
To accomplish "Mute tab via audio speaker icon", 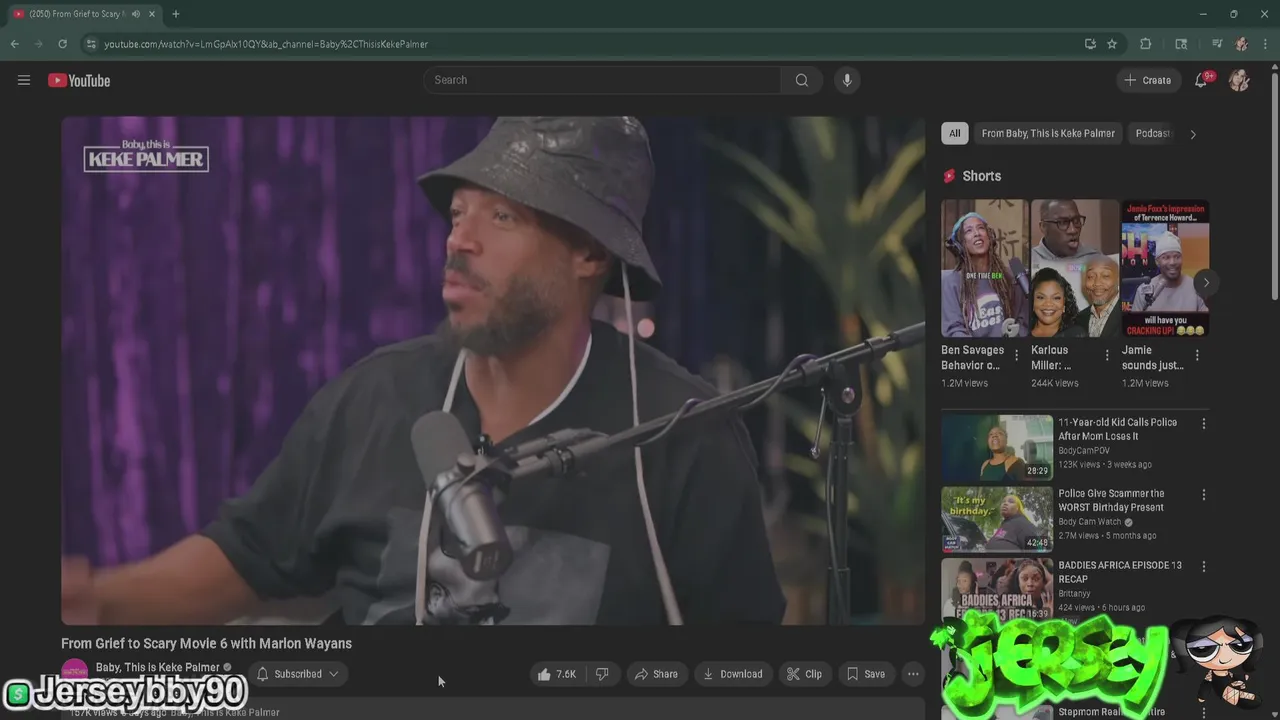I will [x=136, y=14].
